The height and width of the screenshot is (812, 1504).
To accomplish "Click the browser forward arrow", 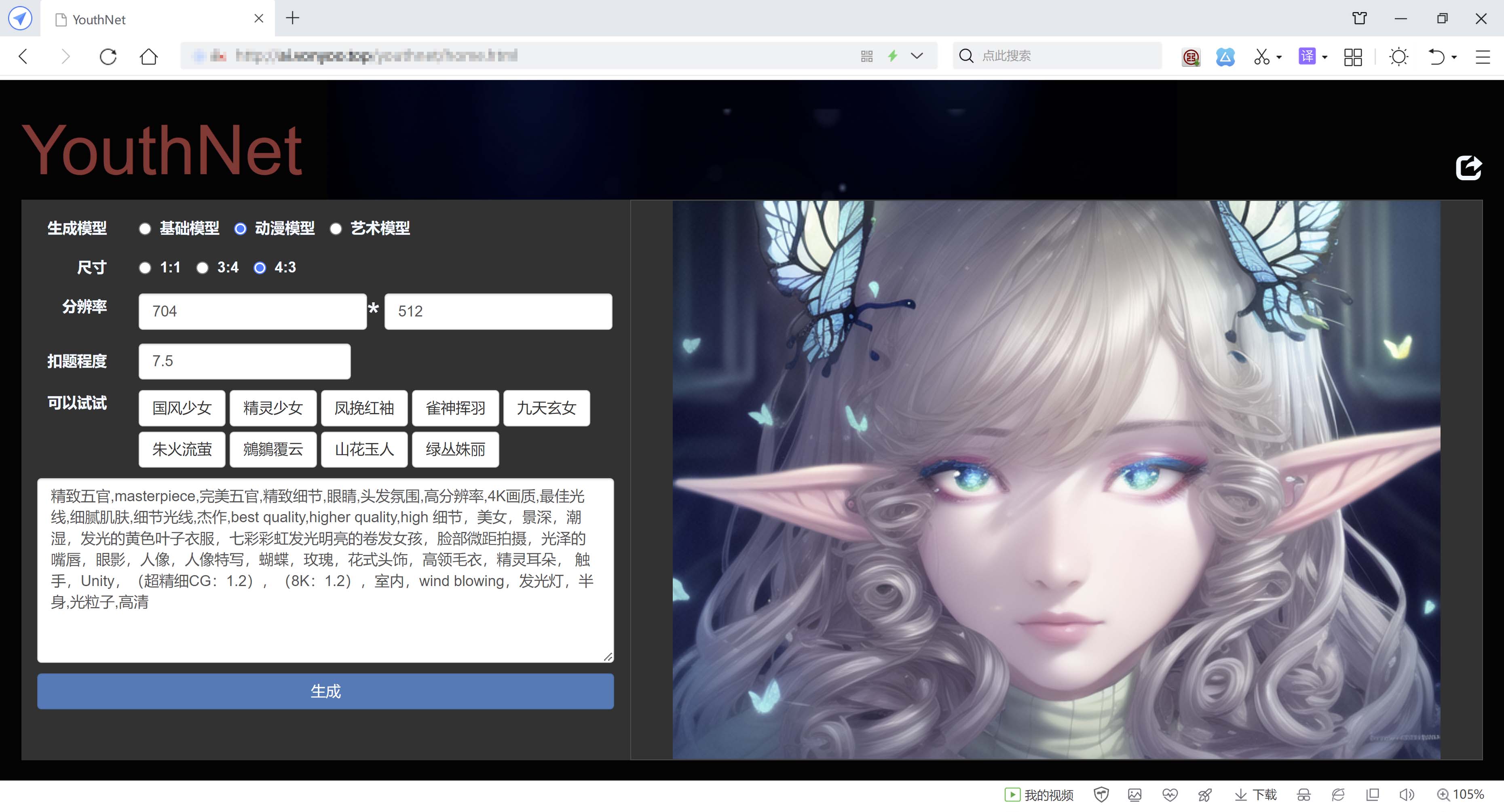I will pyautogui.click(x=65, y=57).
